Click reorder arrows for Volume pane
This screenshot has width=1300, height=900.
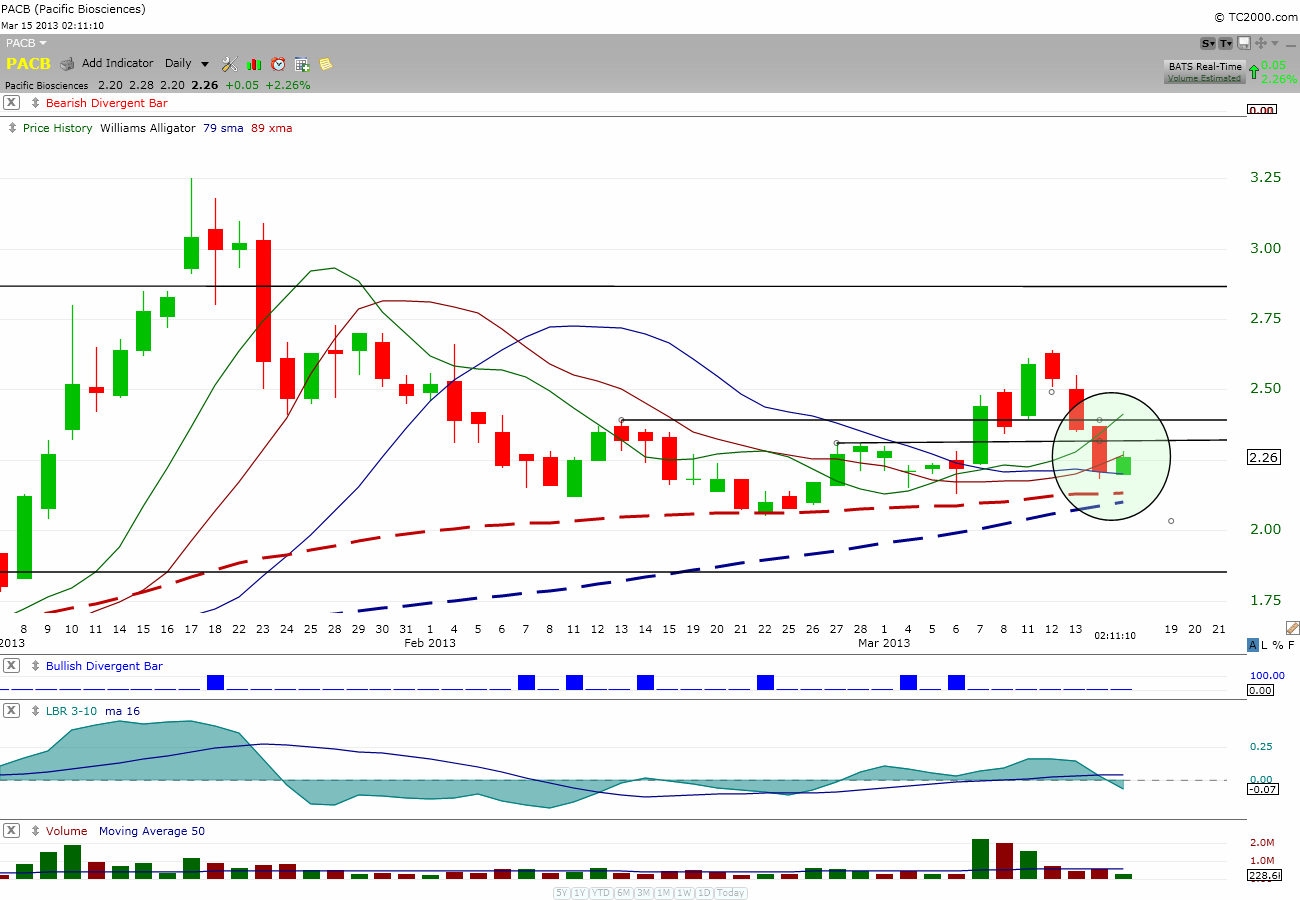[x=36, y=831]
